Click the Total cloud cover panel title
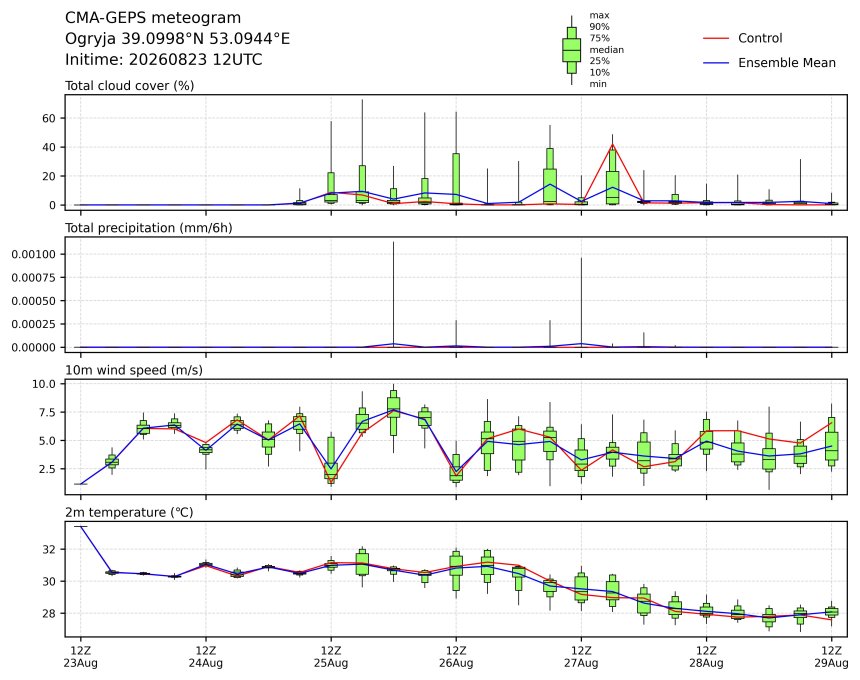Viewport: 860px width, 680px height. [x=129, y=86]
